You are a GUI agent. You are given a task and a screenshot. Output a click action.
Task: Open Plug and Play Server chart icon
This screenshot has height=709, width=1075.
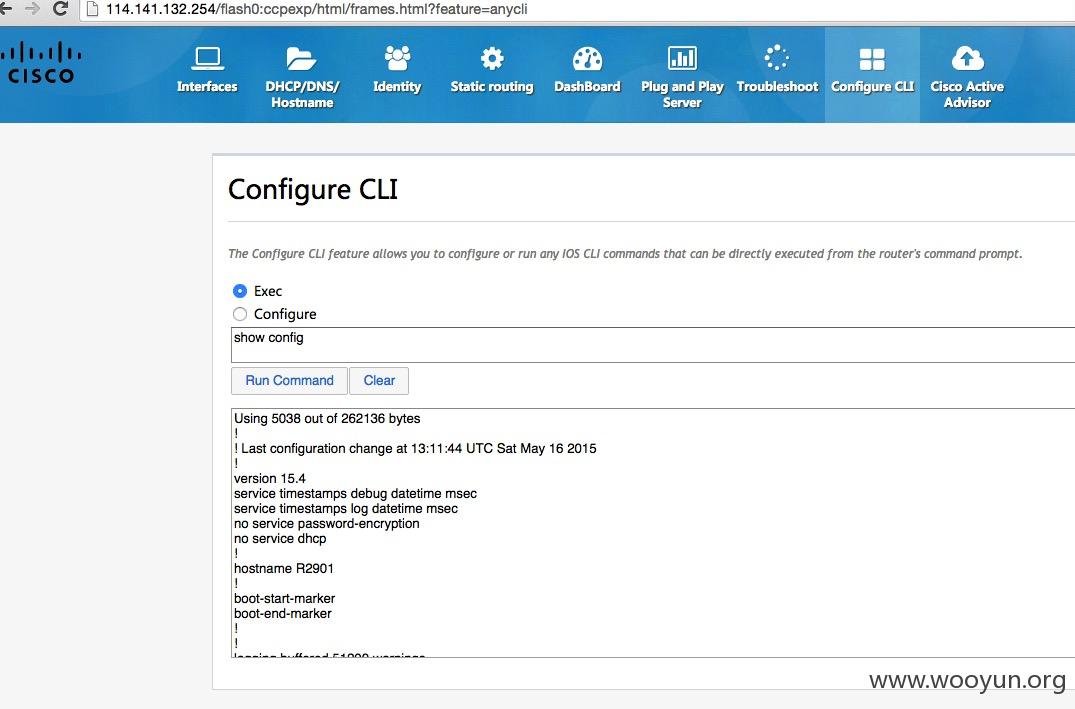[682, 58]
